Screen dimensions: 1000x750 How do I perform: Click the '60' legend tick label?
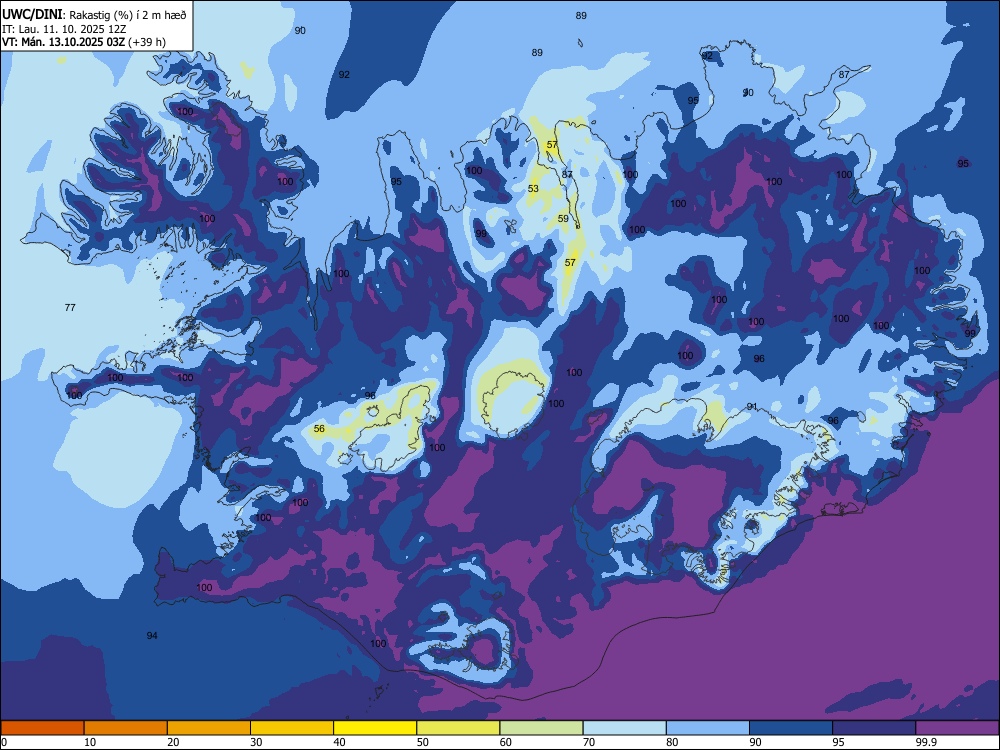tap(506, 742)
